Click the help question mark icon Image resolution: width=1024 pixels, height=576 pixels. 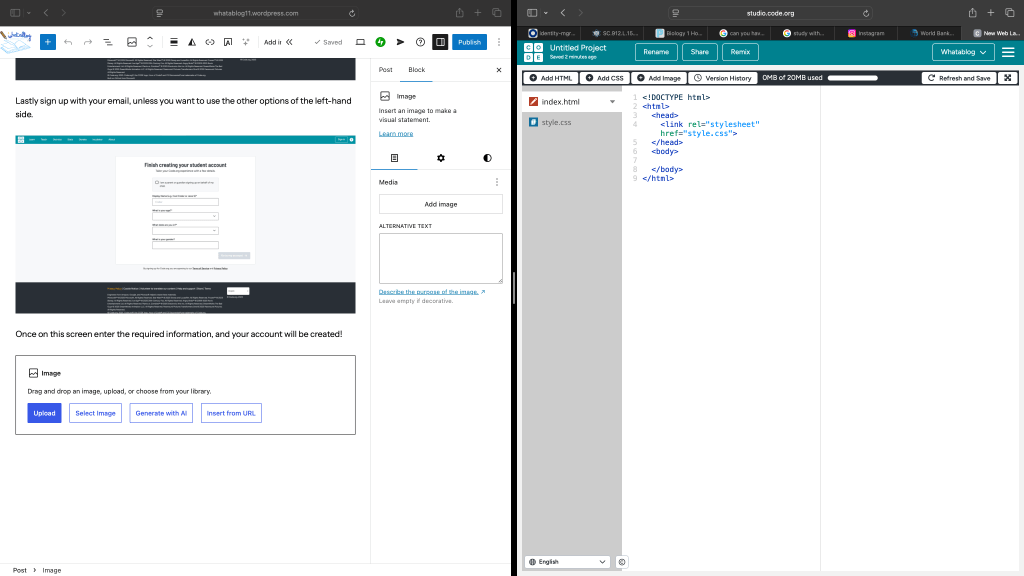point(420,42)
